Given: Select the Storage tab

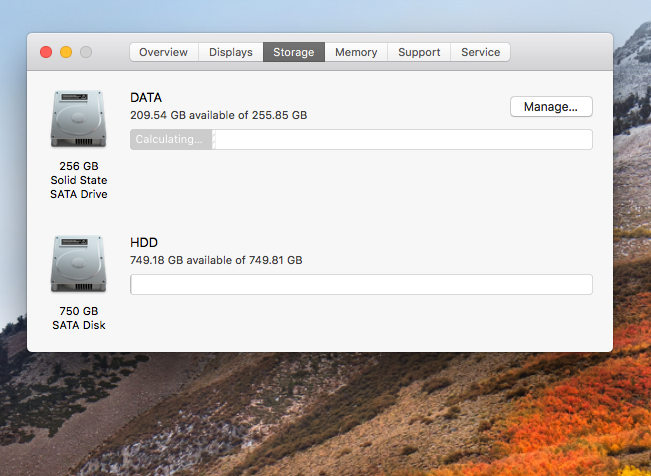Looking at the screenshot, I should click(x=293, y=52).
